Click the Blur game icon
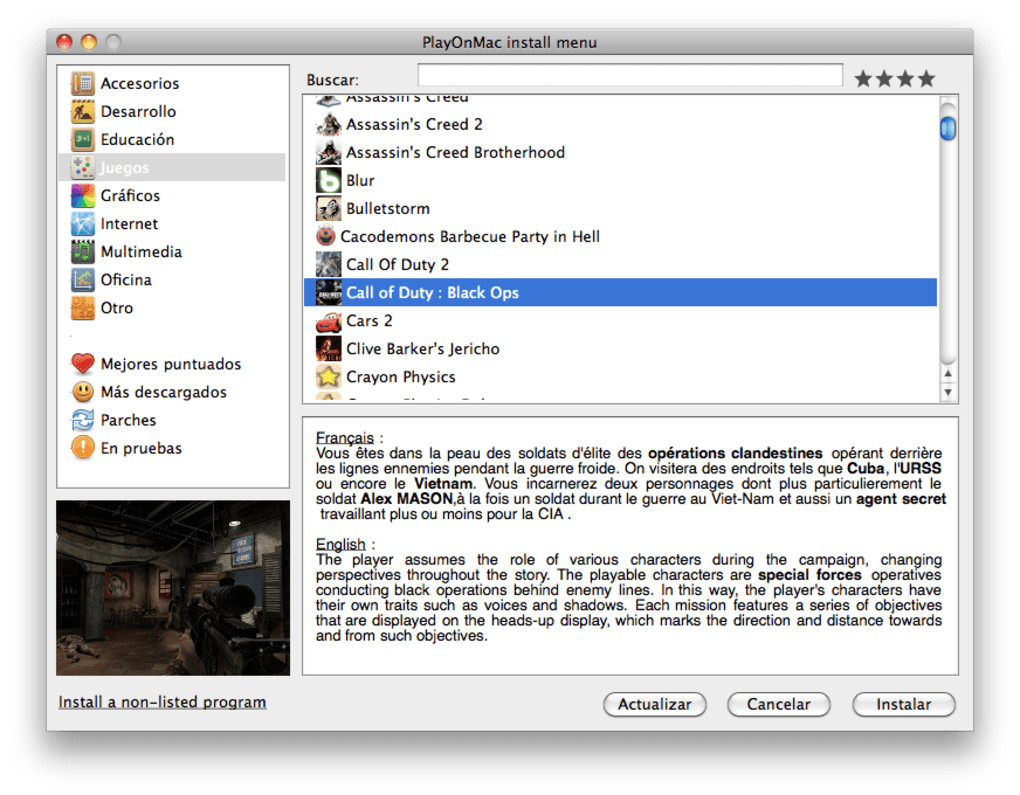 329,180
